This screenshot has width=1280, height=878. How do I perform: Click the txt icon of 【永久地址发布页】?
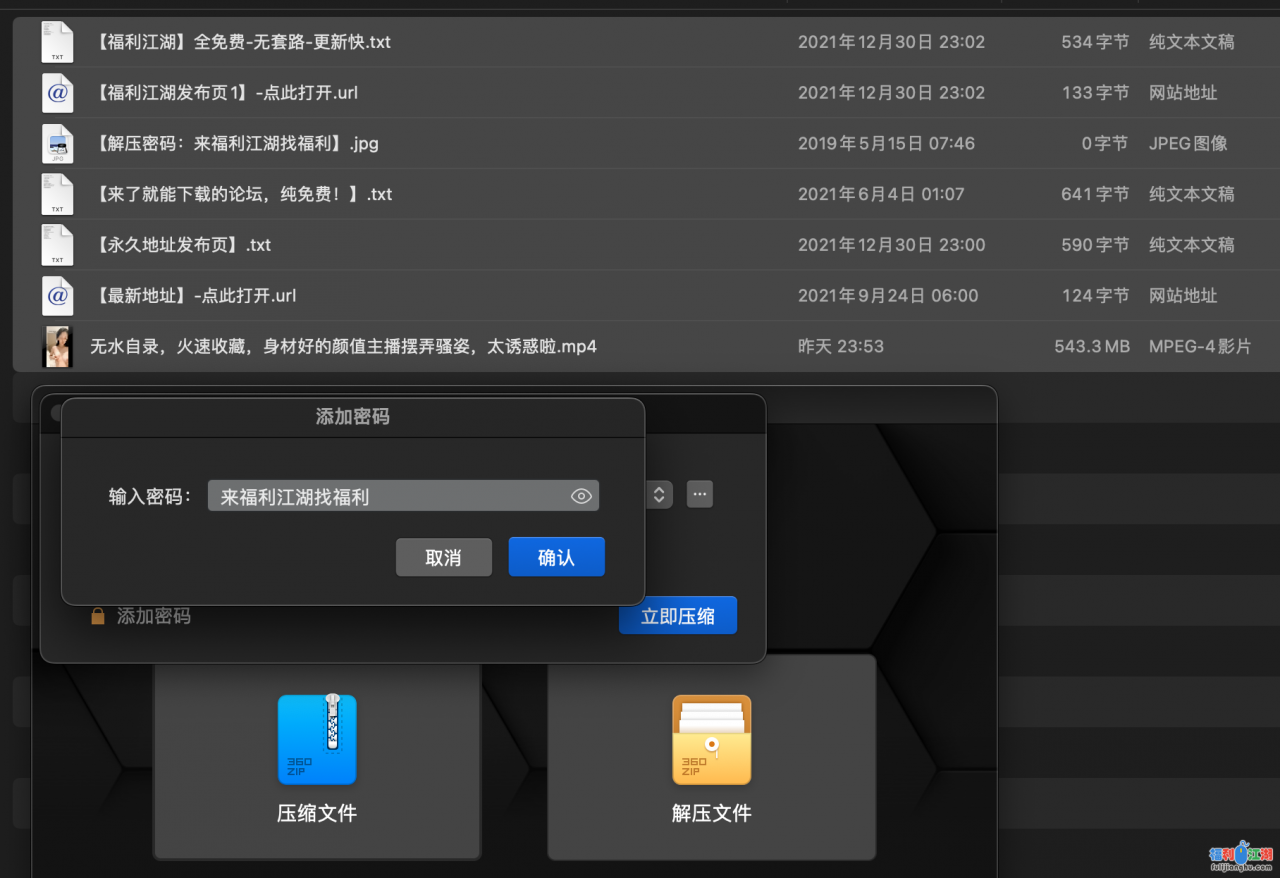(57, 244)
